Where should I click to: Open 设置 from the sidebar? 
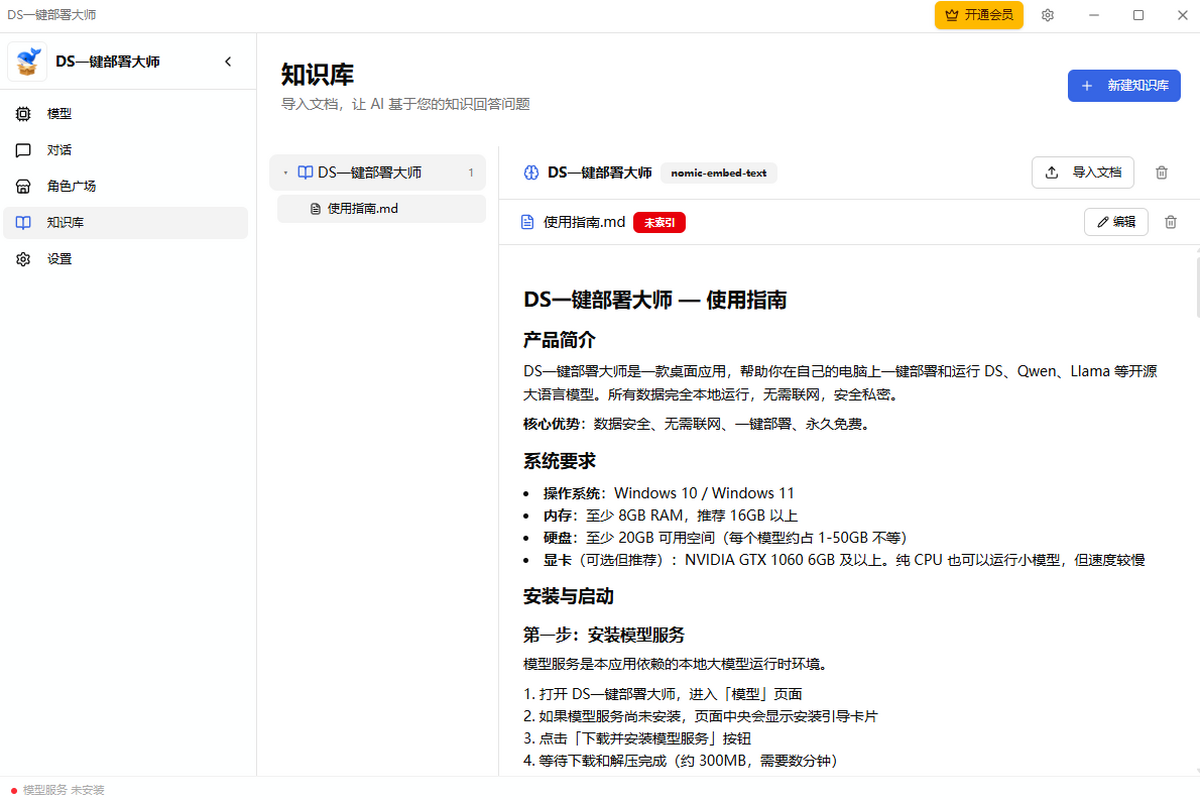click(125, 259)
